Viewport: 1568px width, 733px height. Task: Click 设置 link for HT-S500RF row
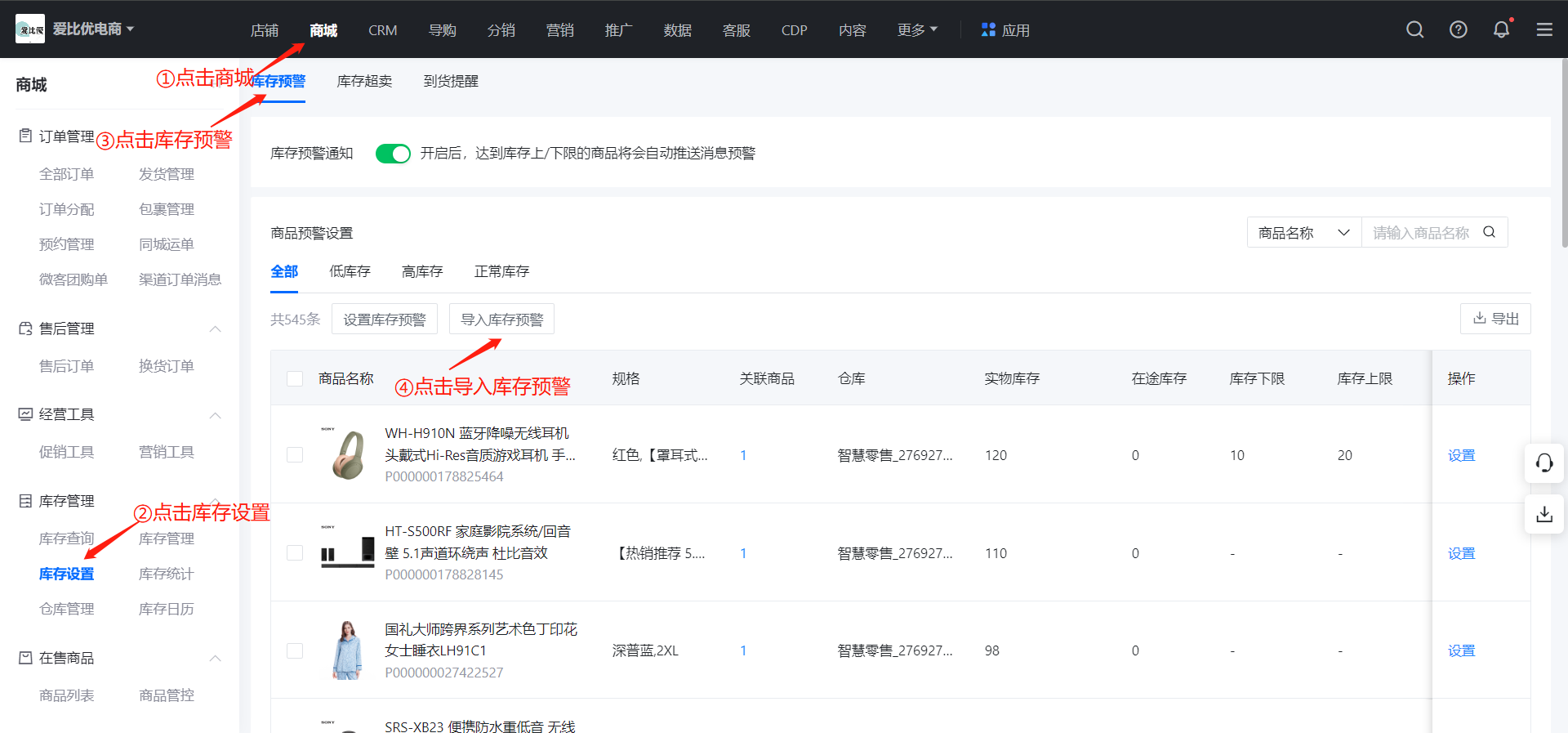[1462, 553]
